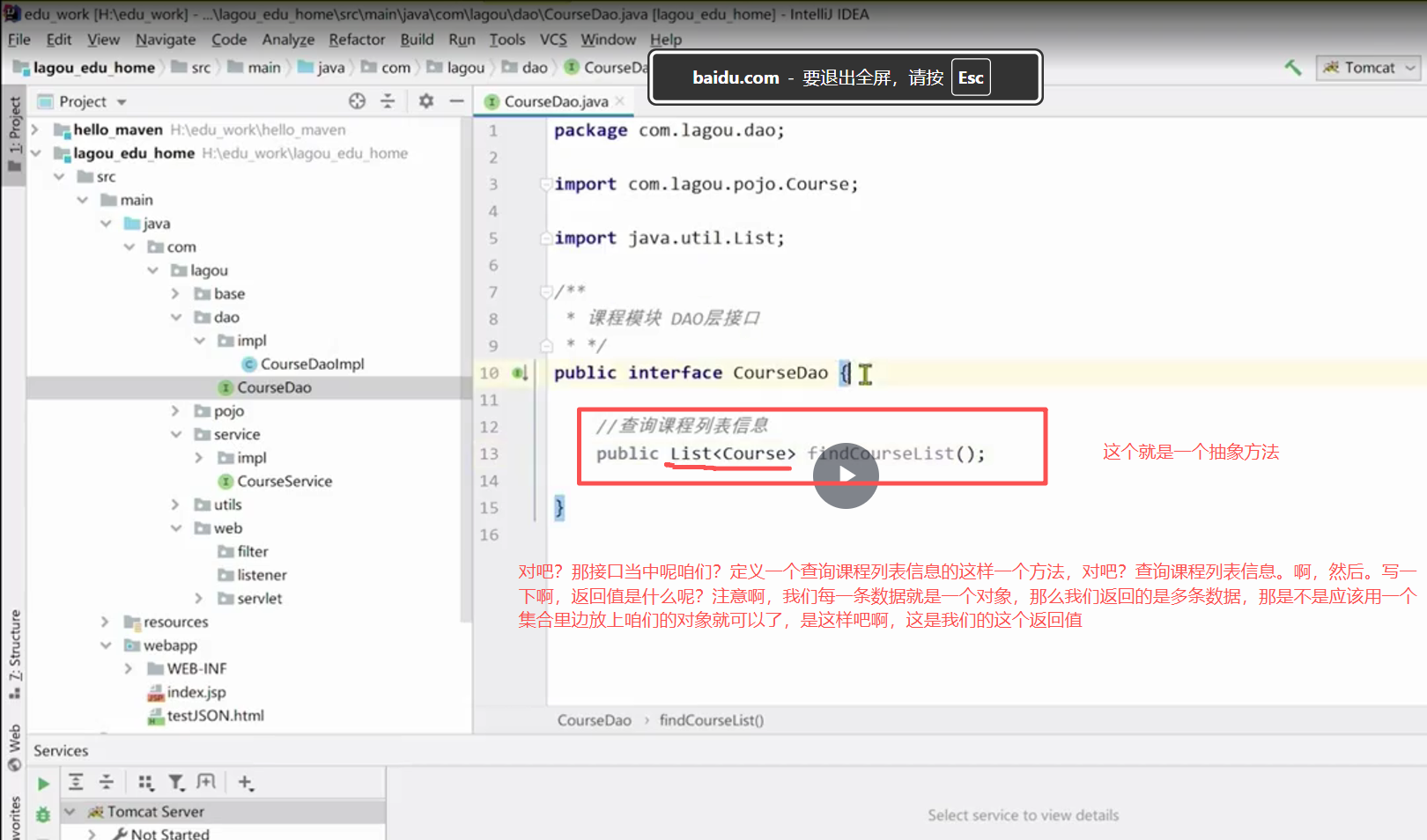1427x840 pixels.
Task: Click the java breadcrumb in navigation bar
Action: tap(322, 68)
